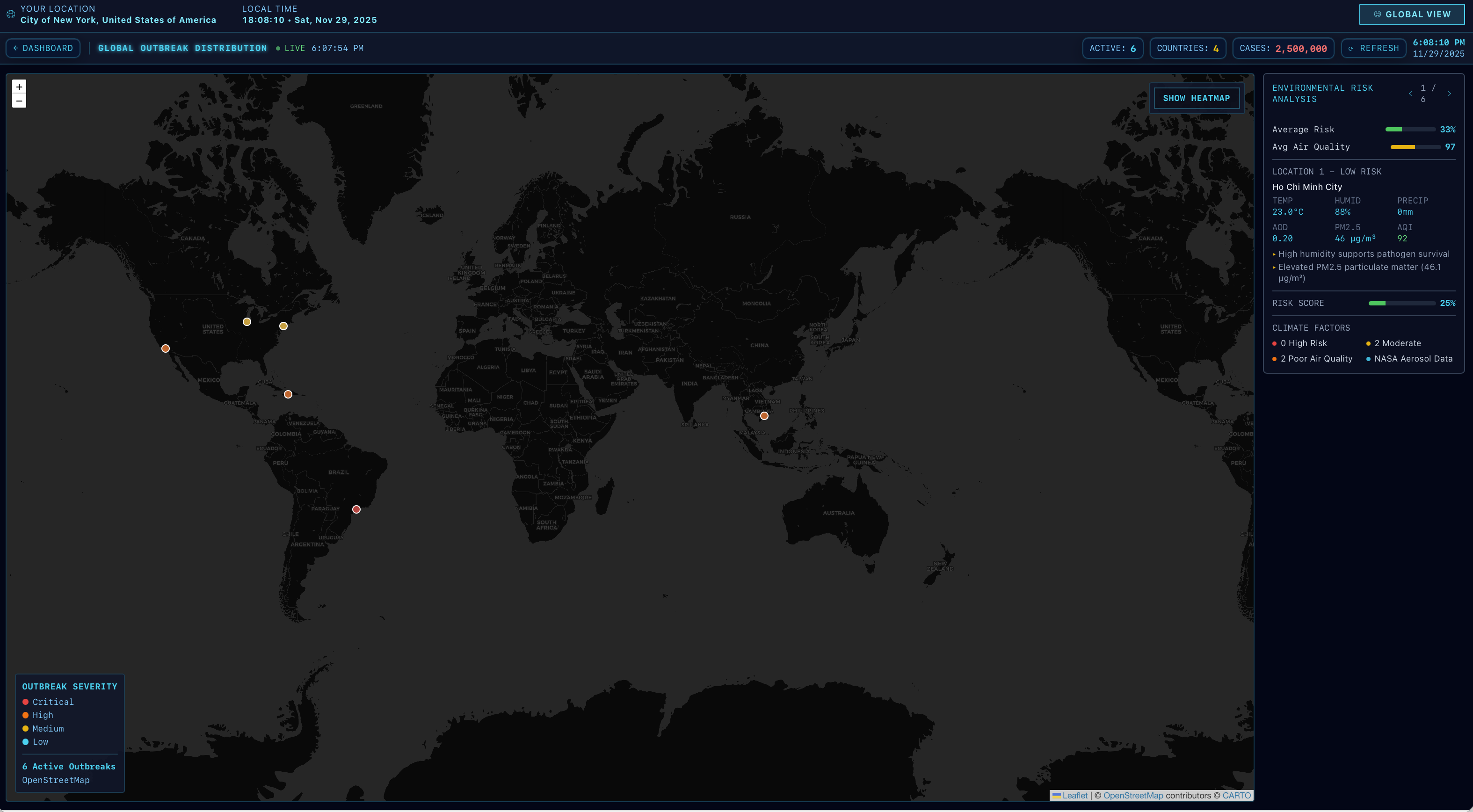The width and height of the screenshot is (1473, 812).
Task: Enable the heatmap overlay with SHOW HEATMAP
Action: pos(1196,98)
